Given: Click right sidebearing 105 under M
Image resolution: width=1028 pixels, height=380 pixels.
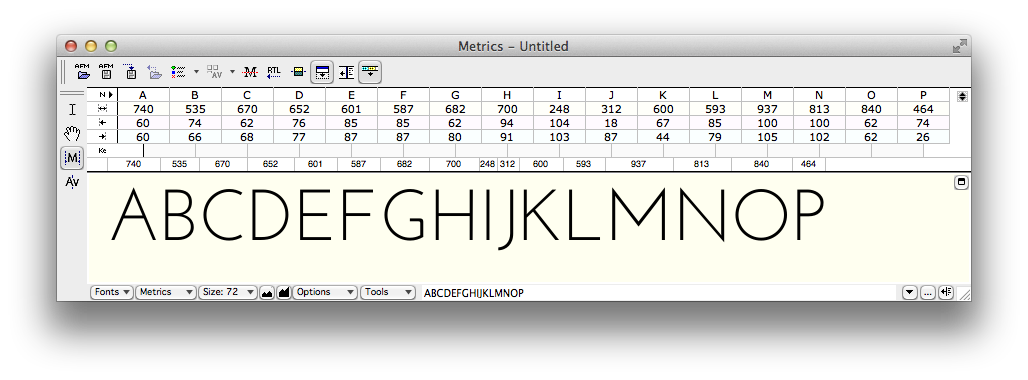Looking at the screenshot, I should point(767,136).
